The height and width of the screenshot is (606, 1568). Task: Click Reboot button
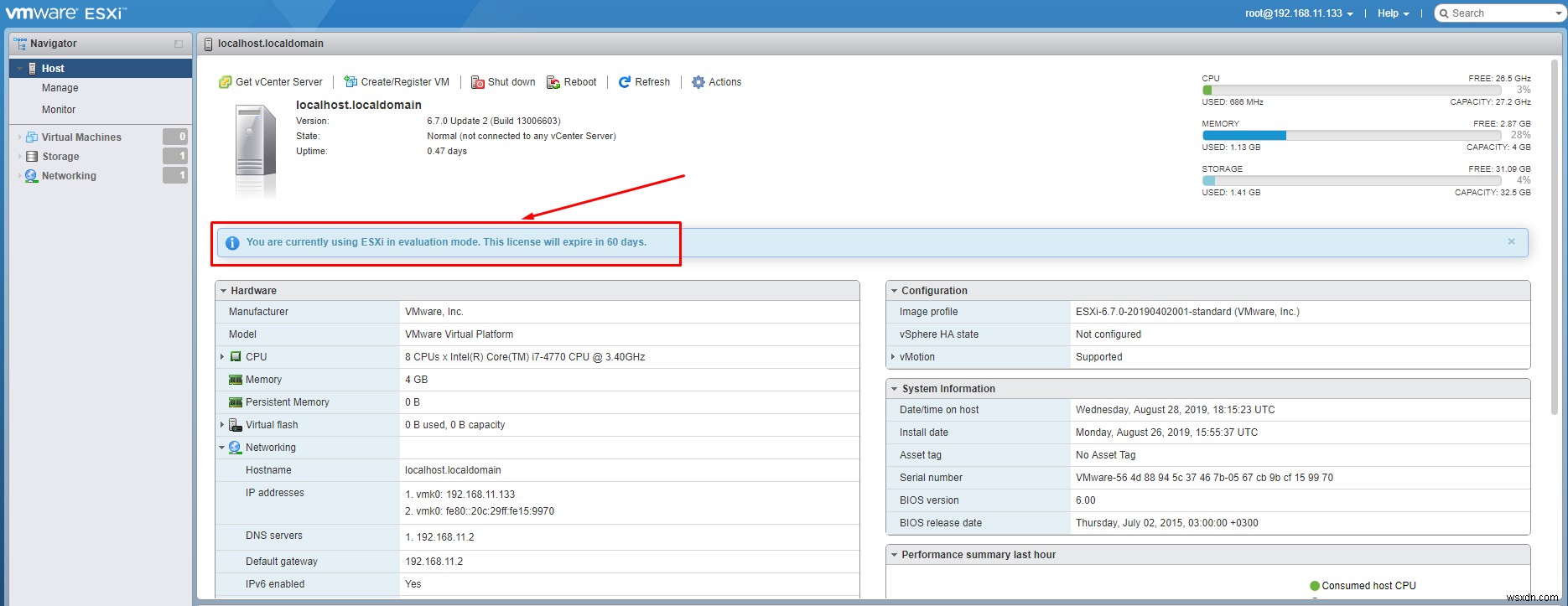coord(572,82)
